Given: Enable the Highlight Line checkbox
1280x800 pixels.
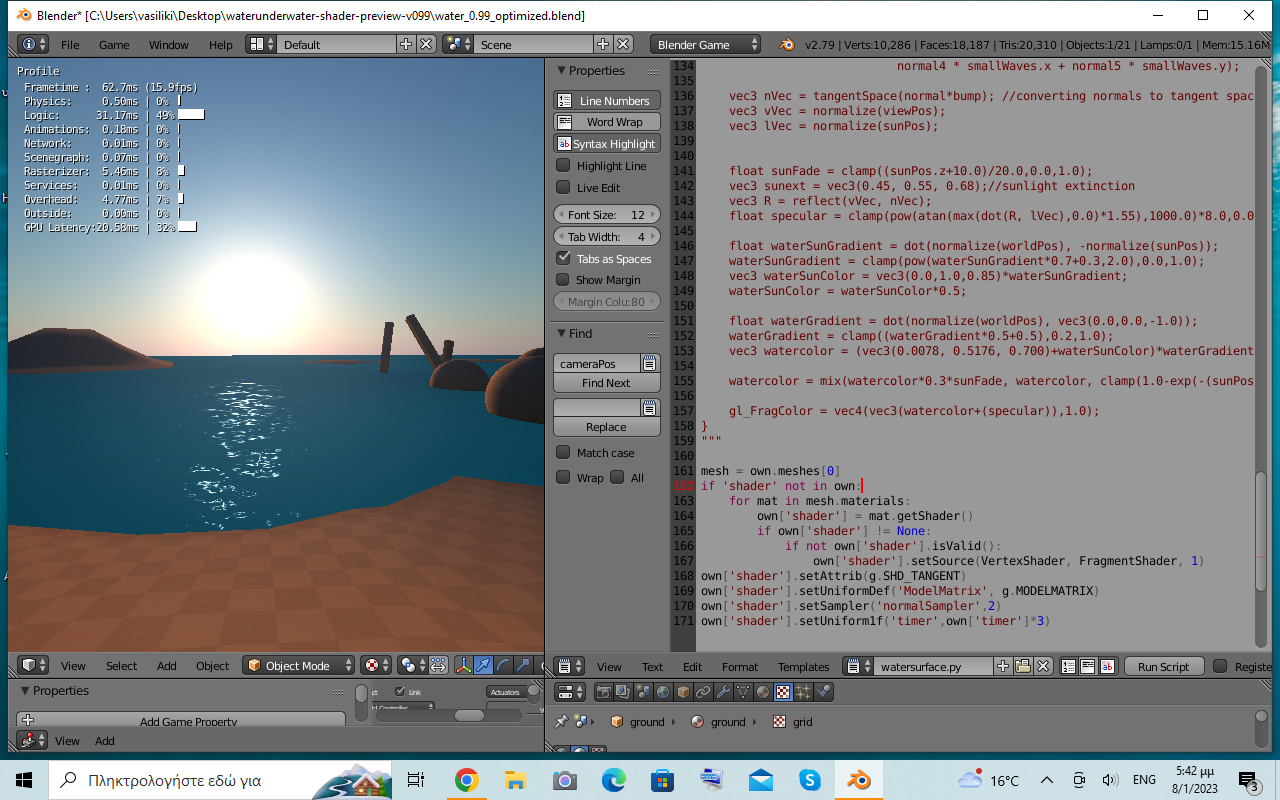Looking at the screenshot, I should pos(563,166).
